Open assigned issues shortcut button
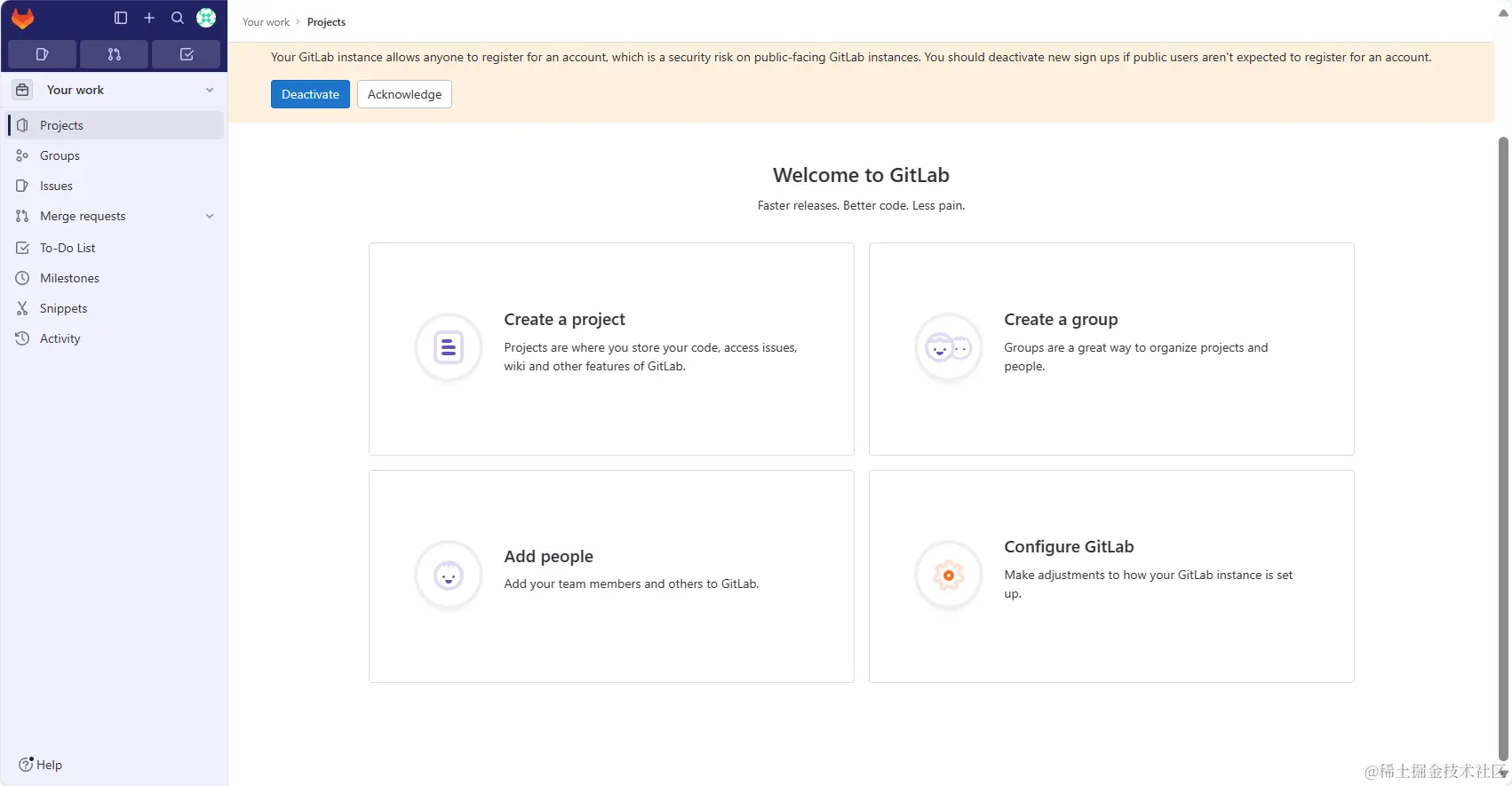The image size is (1512, 786). tap(42, 54)
